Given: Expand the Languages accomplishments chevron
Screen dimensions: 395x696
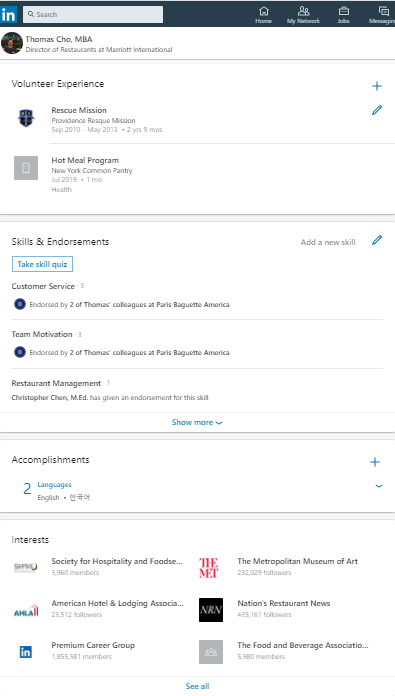Looking at the screenshot, I should 379,486.
